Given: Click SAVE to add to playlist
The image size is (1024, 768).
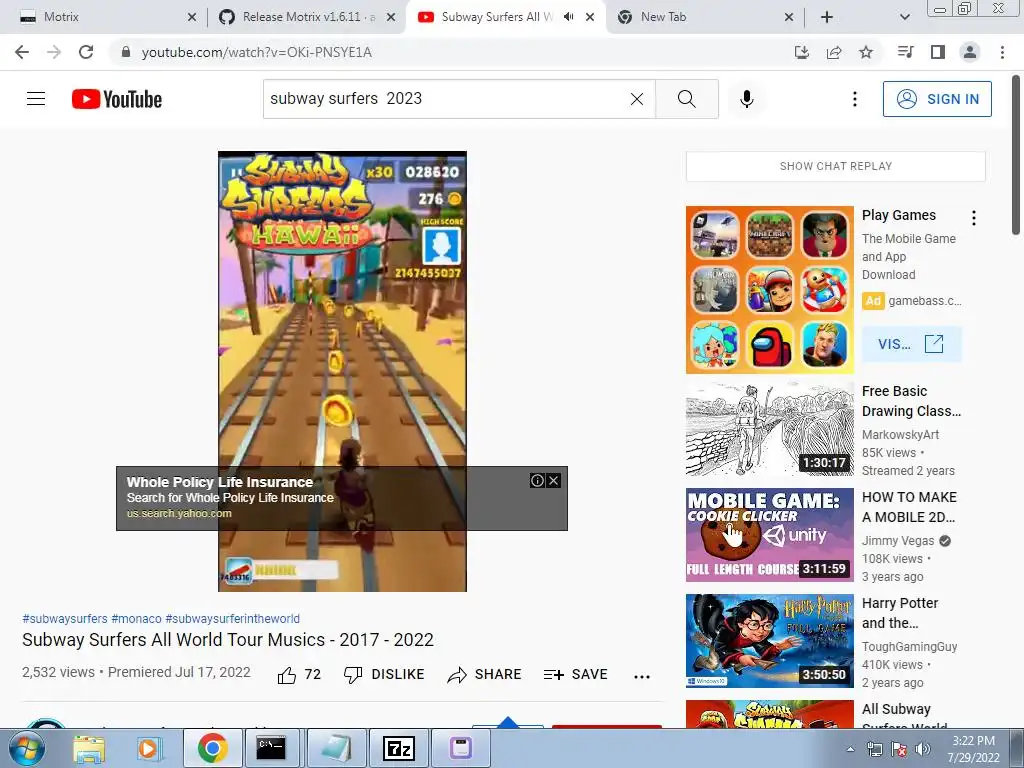Looking at the screenshot, I should click(575, 675).
